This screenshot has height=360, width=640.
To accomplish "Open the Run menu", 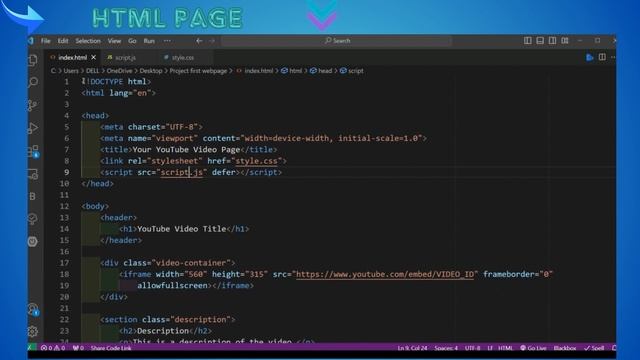I will click(x=149, y=41).
